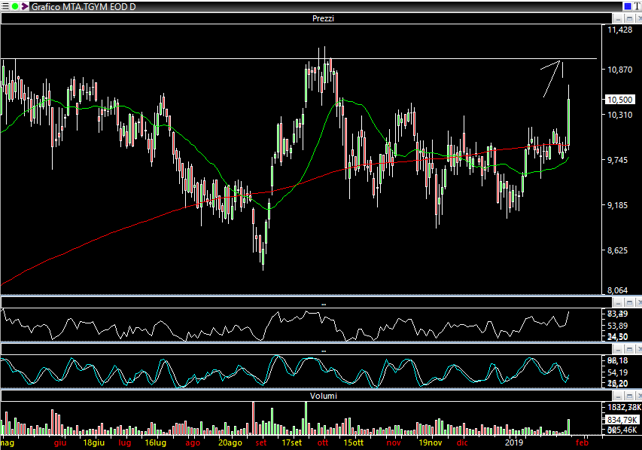Click the lug date label
The width and height of the screenshot is (642, 450).
click(124, 443)
